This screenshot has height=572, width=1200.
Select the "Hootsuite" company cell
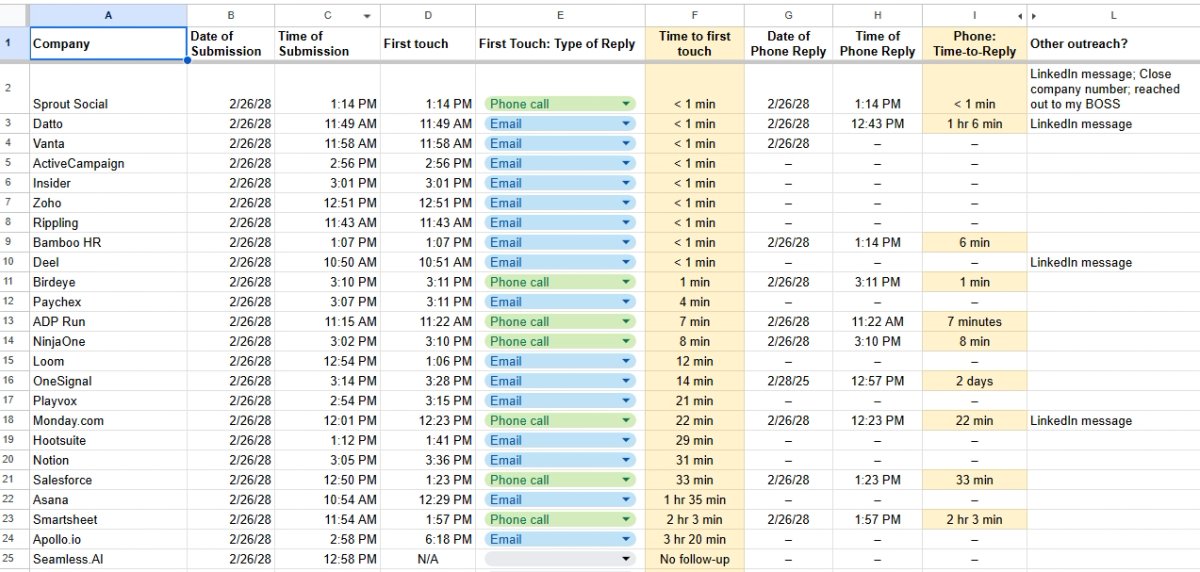[108, 440]
